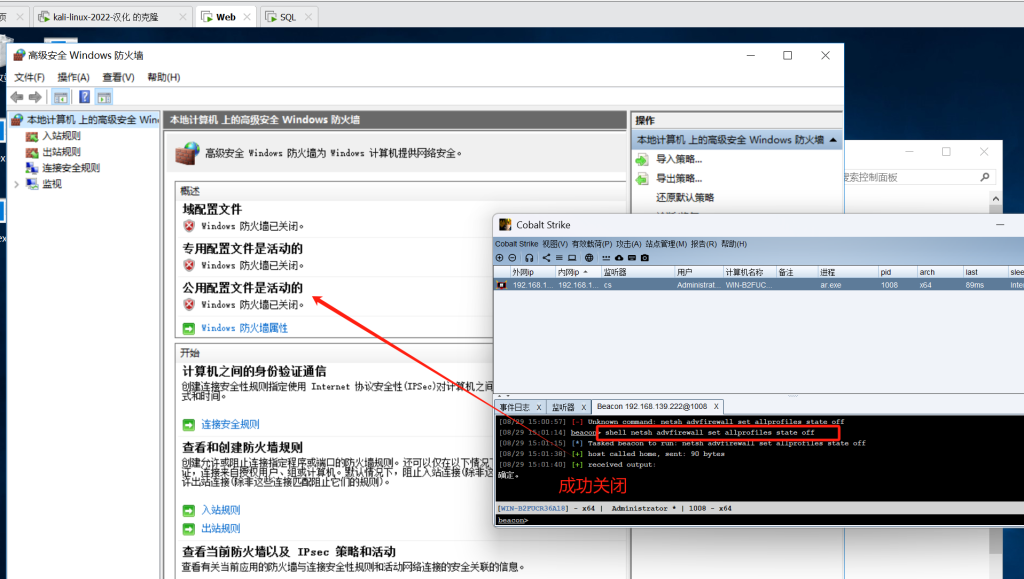Open the 入站规则 link in overview

221,510
